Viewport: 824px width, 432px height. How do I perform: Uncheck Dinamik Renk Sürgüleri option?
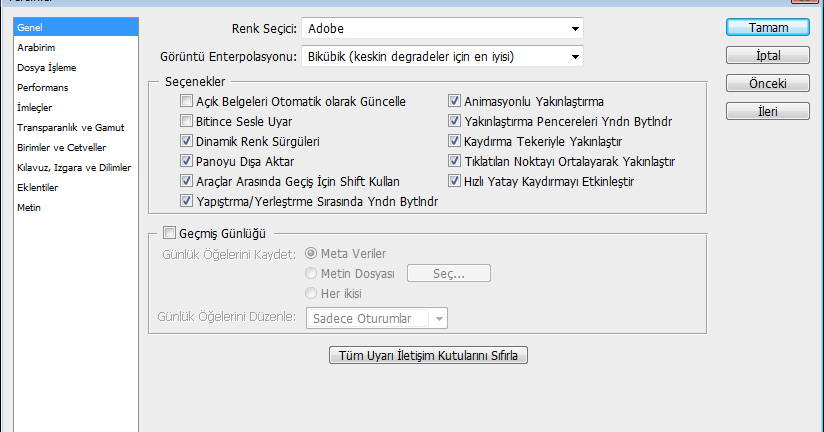[x=186, y=141]
